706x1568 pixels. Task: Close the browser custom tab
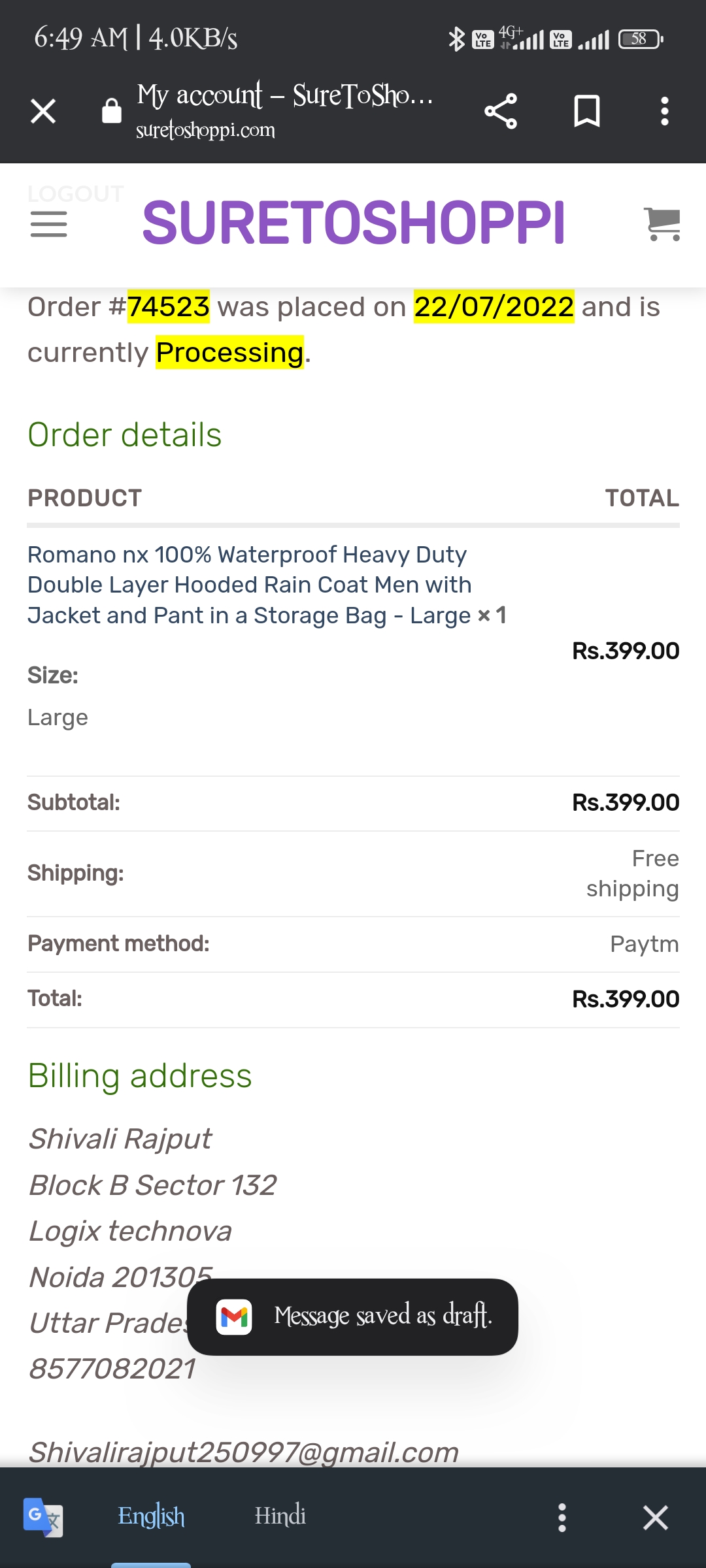coord(43,111)
